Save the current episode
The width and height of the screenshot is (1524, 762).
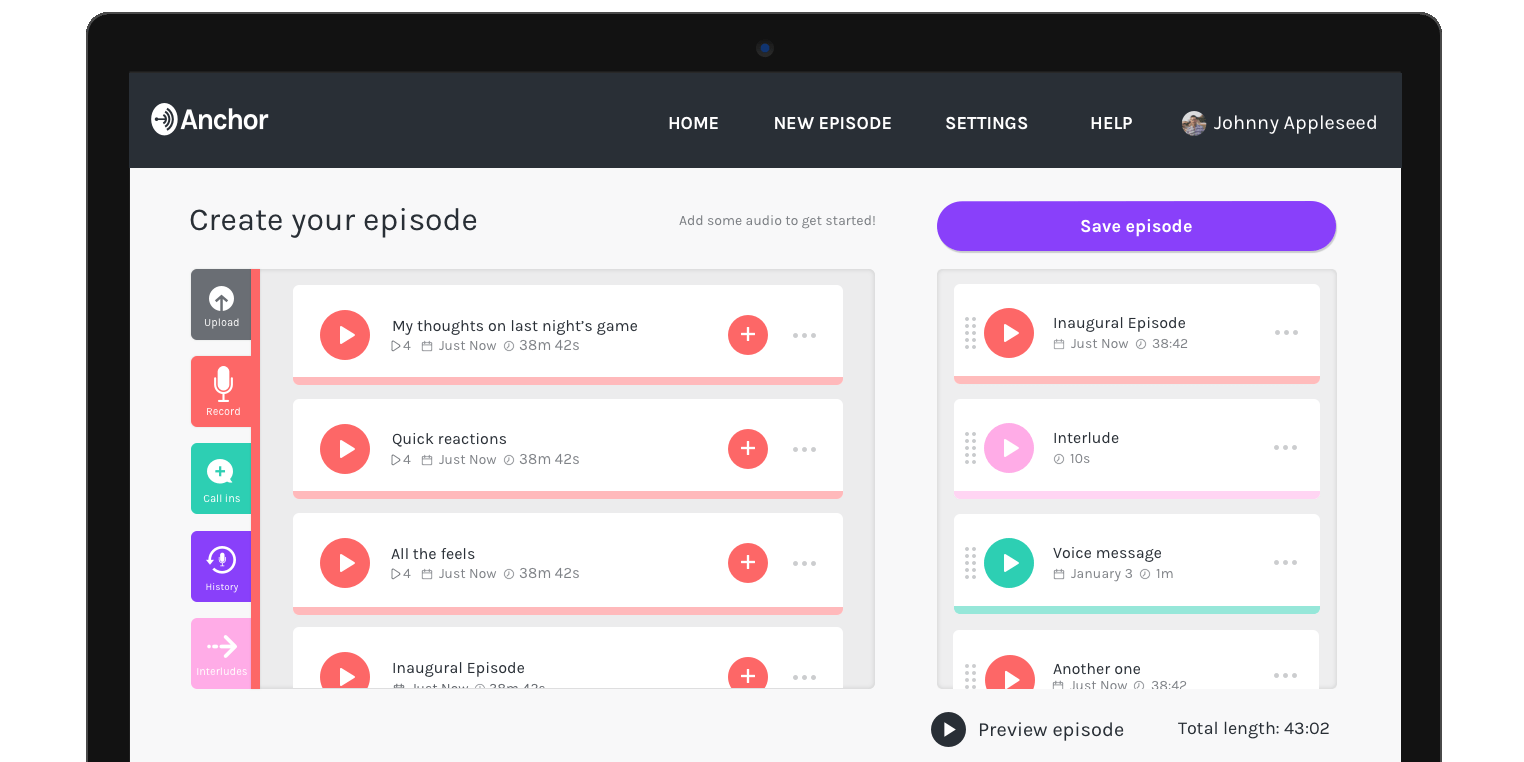(1136, 226)
